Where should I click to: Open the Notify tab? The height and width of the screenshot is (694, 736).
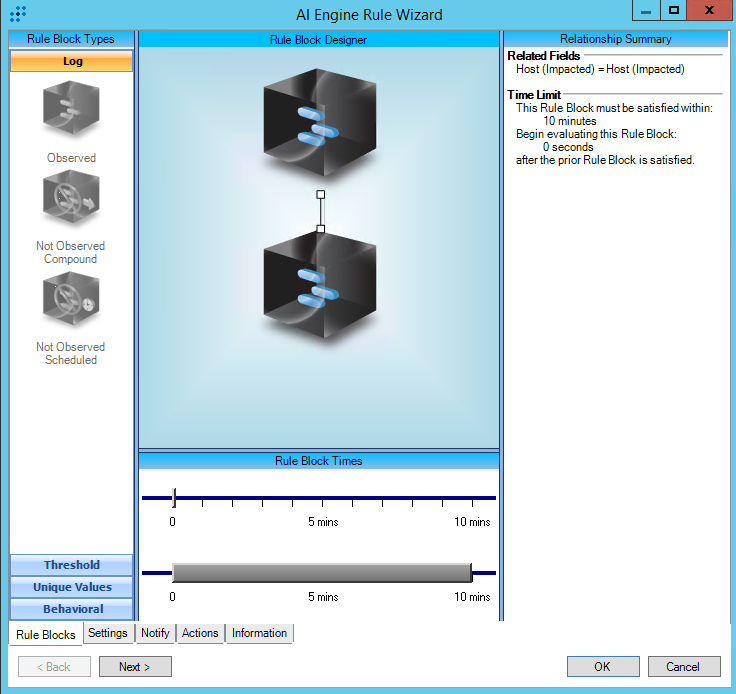[155, 633]
